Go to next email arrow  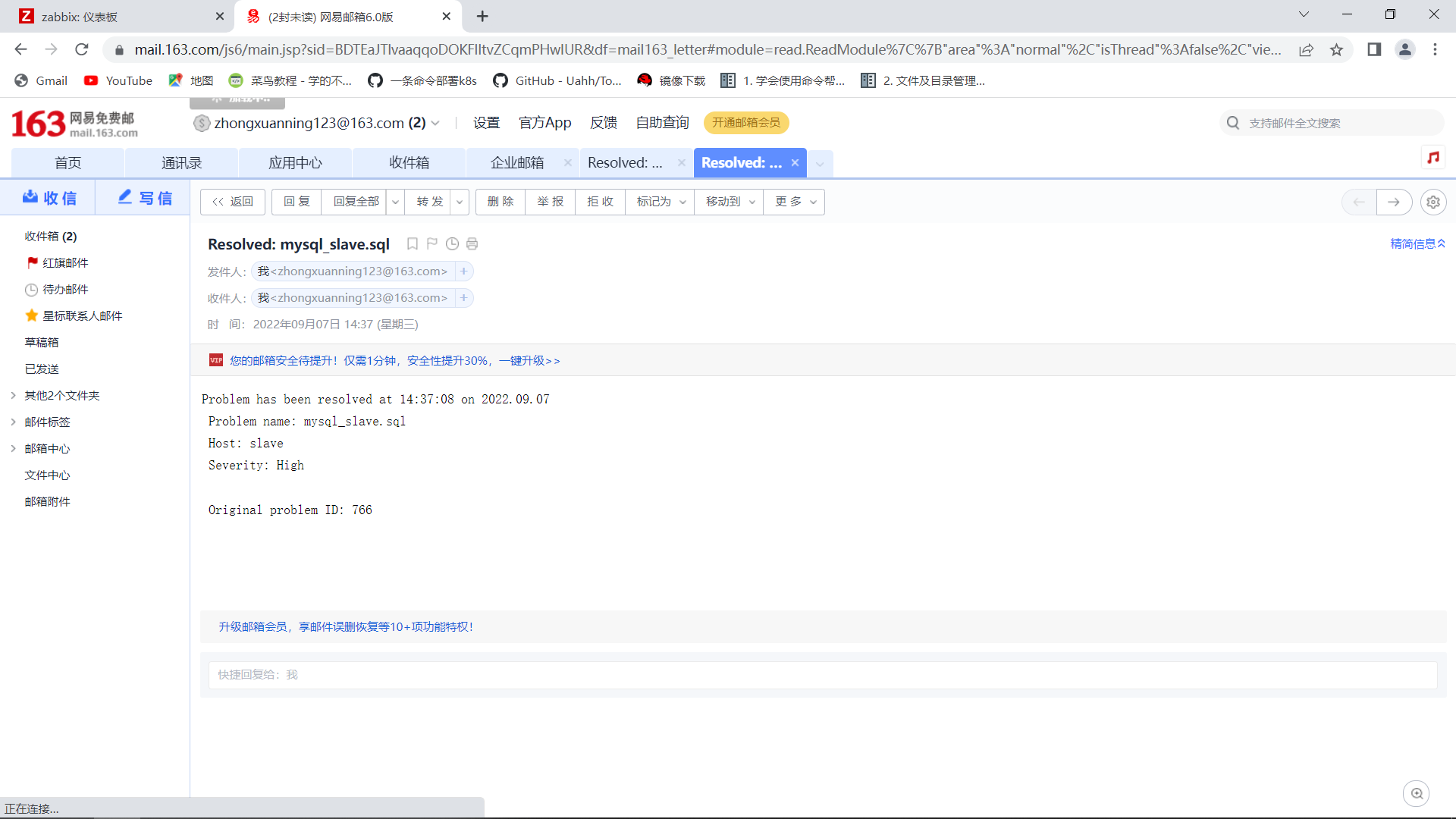pyautogui.click(x=1393, y=202)
